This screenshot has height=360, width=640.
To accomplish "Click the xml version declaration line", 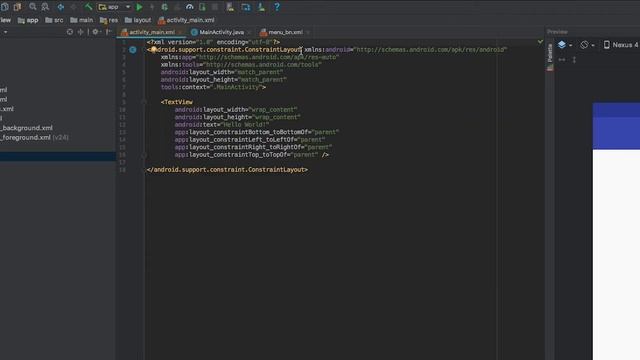I will (213, 42).
